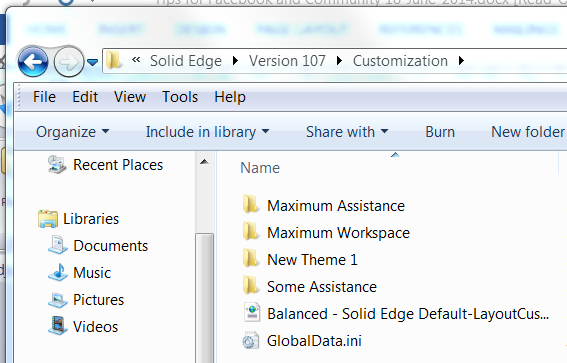Open the Tools menu
The width and height of the screenshot is (567, 363).
tap(180, 97)
